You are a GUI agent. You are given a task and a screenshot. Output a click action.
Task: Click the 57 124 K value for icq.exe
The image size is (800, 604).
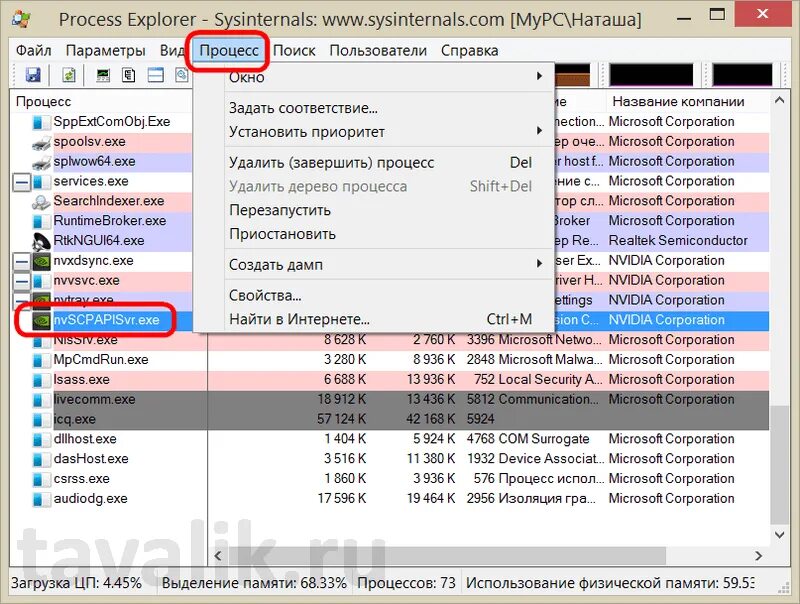pyautogui.click(x=341, y=419)
